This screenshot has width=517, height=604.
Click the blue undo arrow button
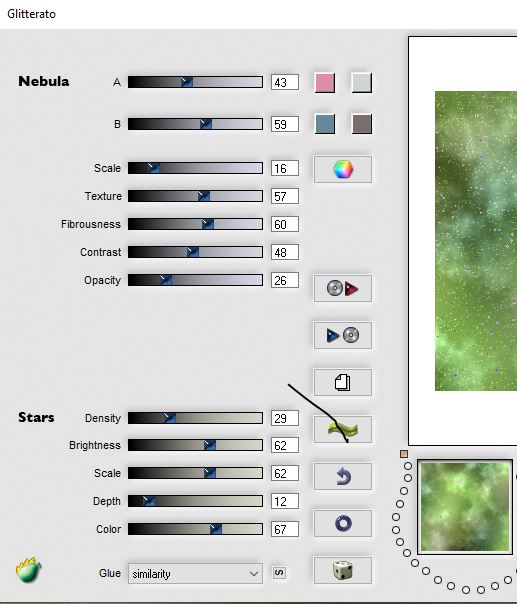tap(342, 476)
